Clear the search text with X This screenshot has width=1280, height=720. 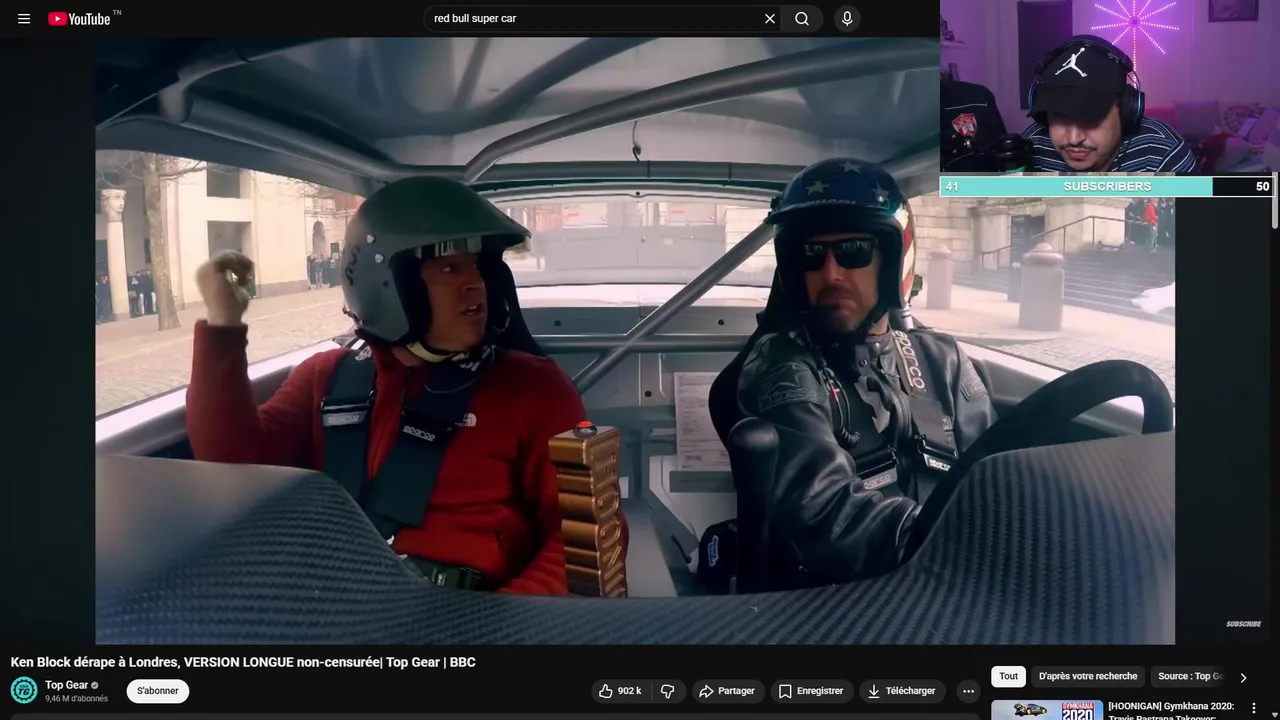[770, 18]
